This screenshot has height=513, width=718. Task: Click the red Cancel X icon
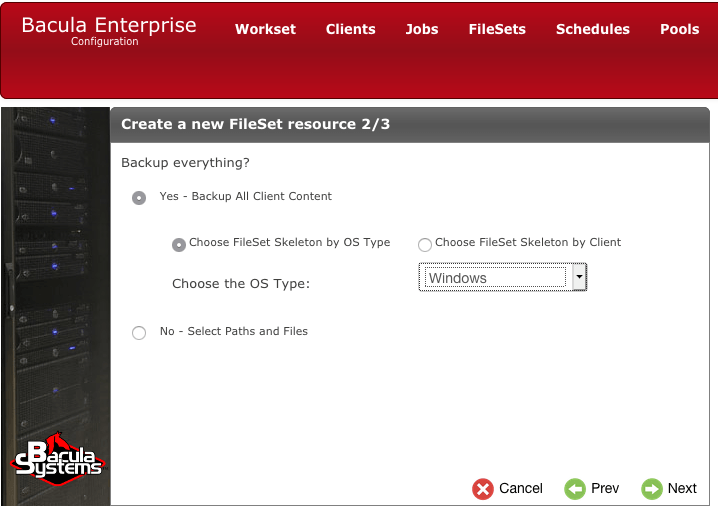point(483,489)
